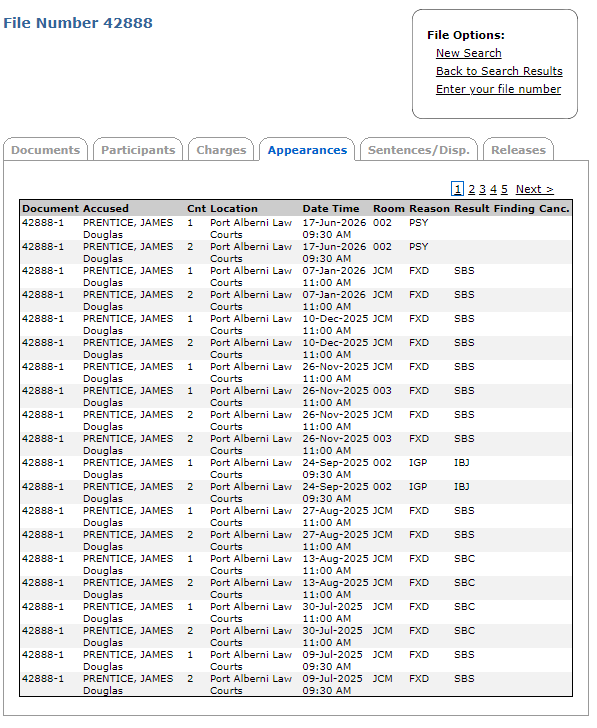The height and width of the screenshot is (728, 597).
Task: Select the Appearances tab
Action: tap(307, 150)
